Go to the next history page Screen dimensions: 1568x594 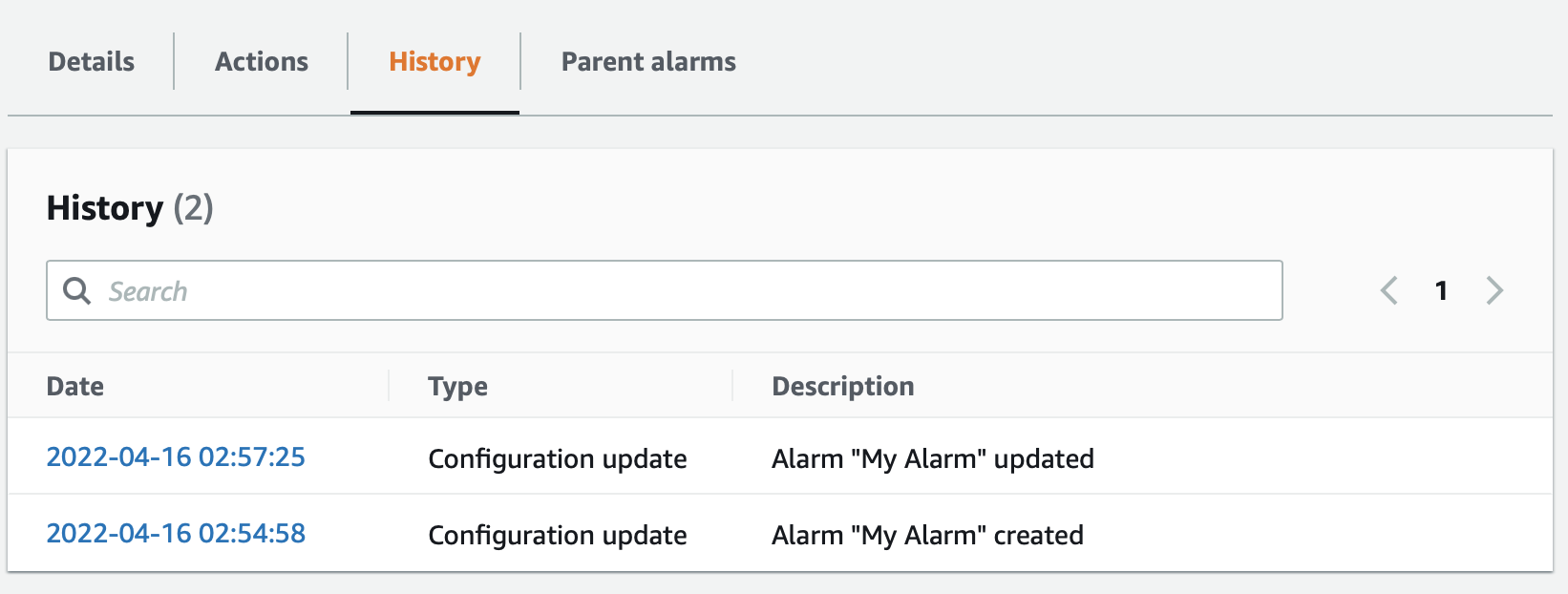[1494, 290]
